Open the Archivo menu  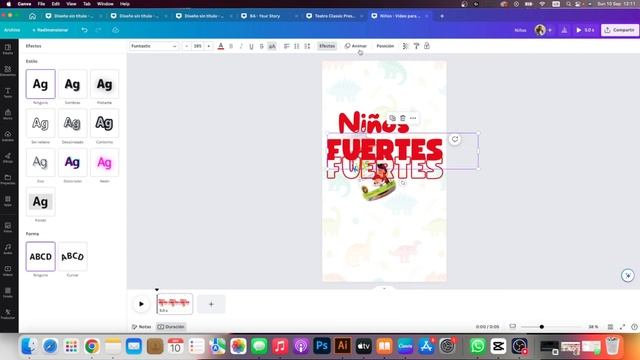click(12, 30)
